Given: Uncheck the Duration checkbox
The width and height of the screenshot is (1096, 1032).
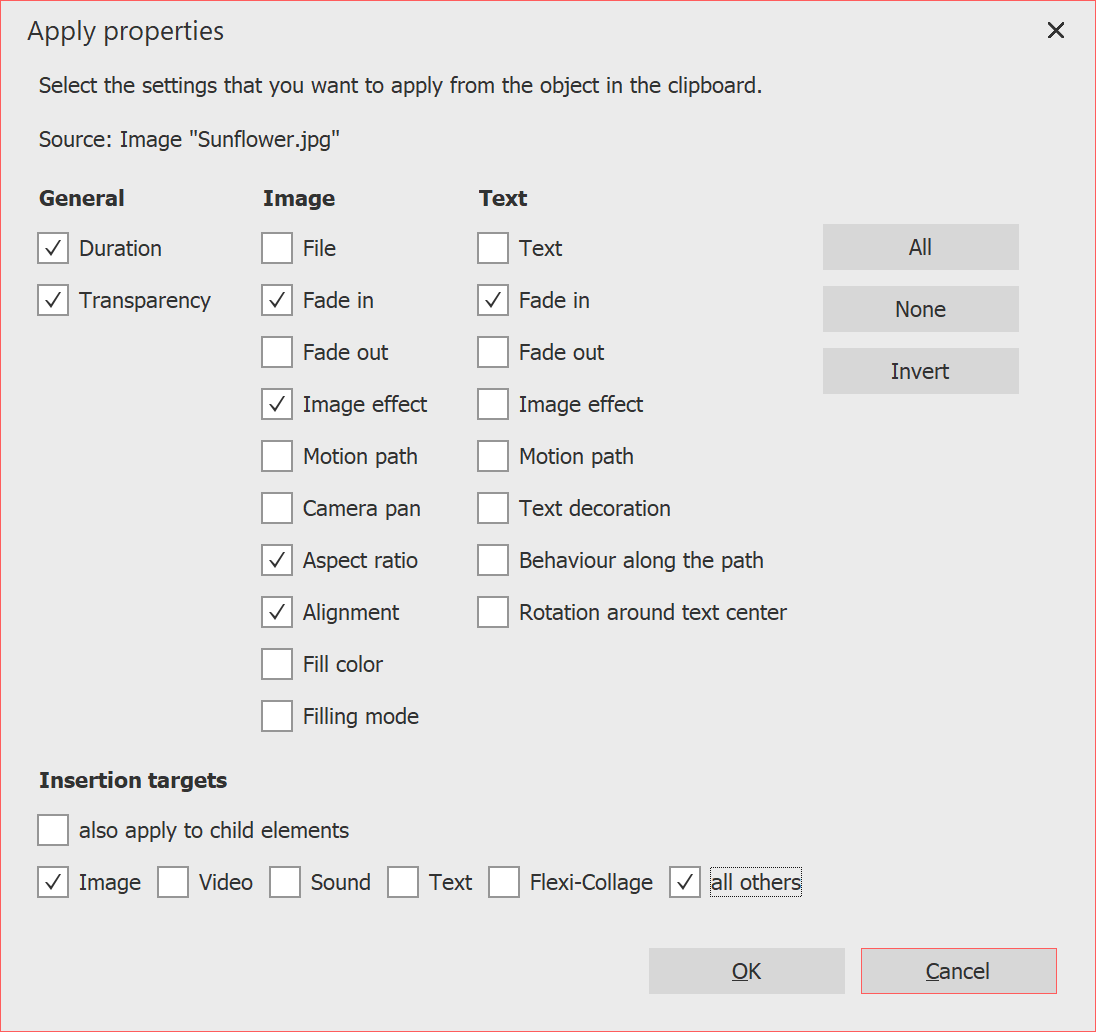Looking at the screenshot, I should tap(53, 248).
